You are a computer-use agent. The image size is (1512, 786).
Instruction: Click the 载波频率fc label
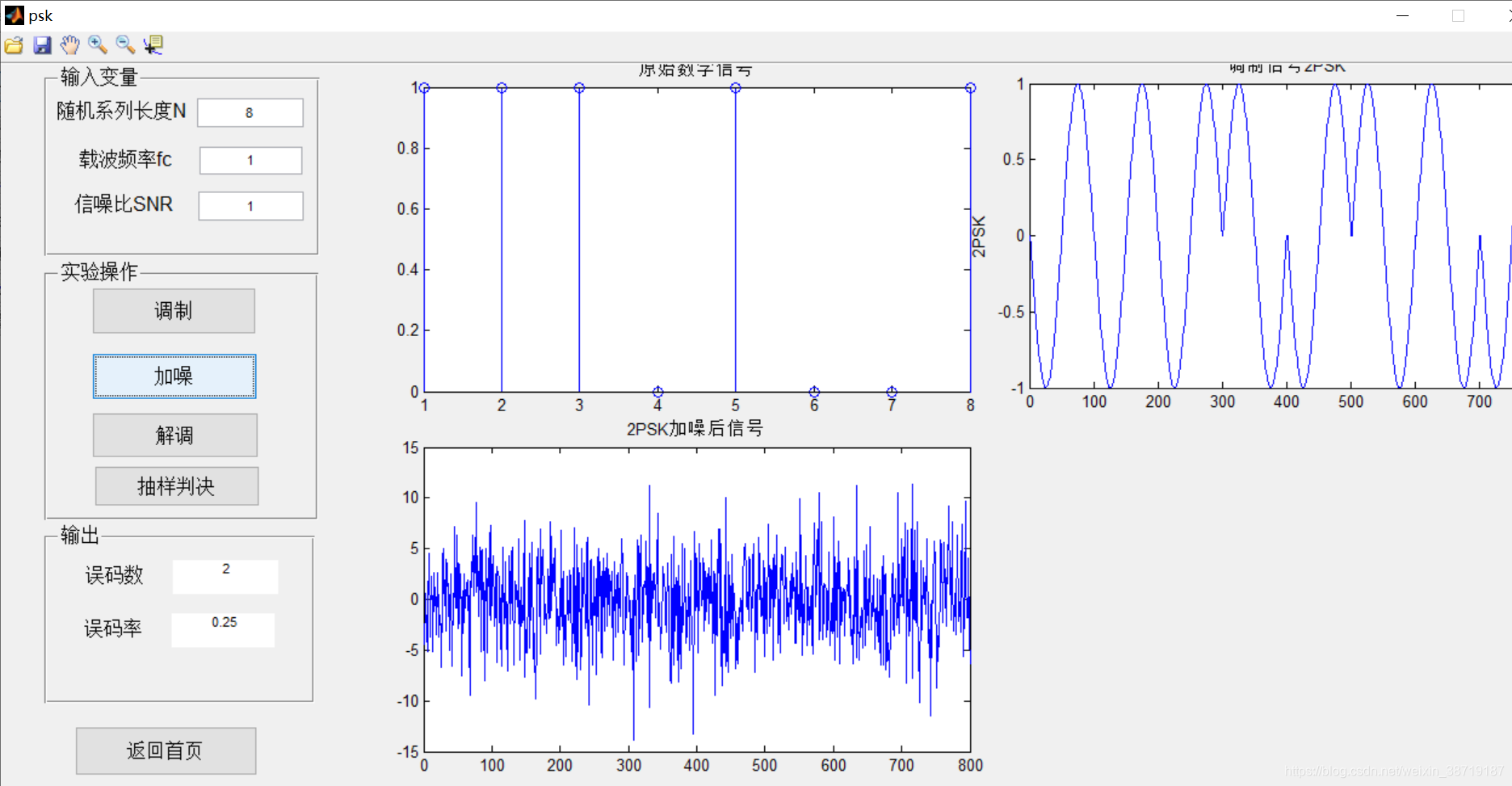(125, 159)
